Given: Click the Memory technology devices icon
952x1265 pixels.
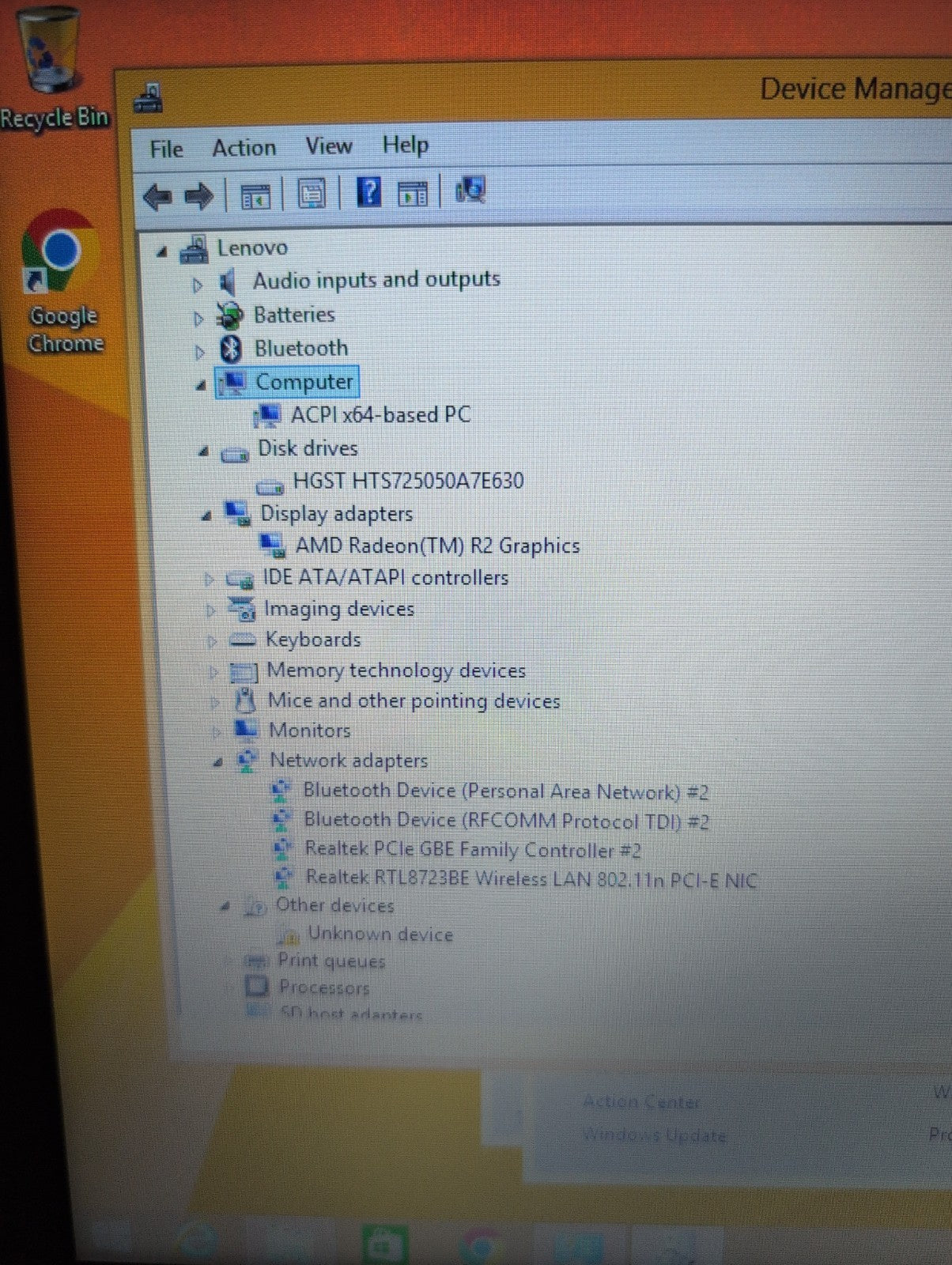Looking at the screenshot, I should (244, 672).
